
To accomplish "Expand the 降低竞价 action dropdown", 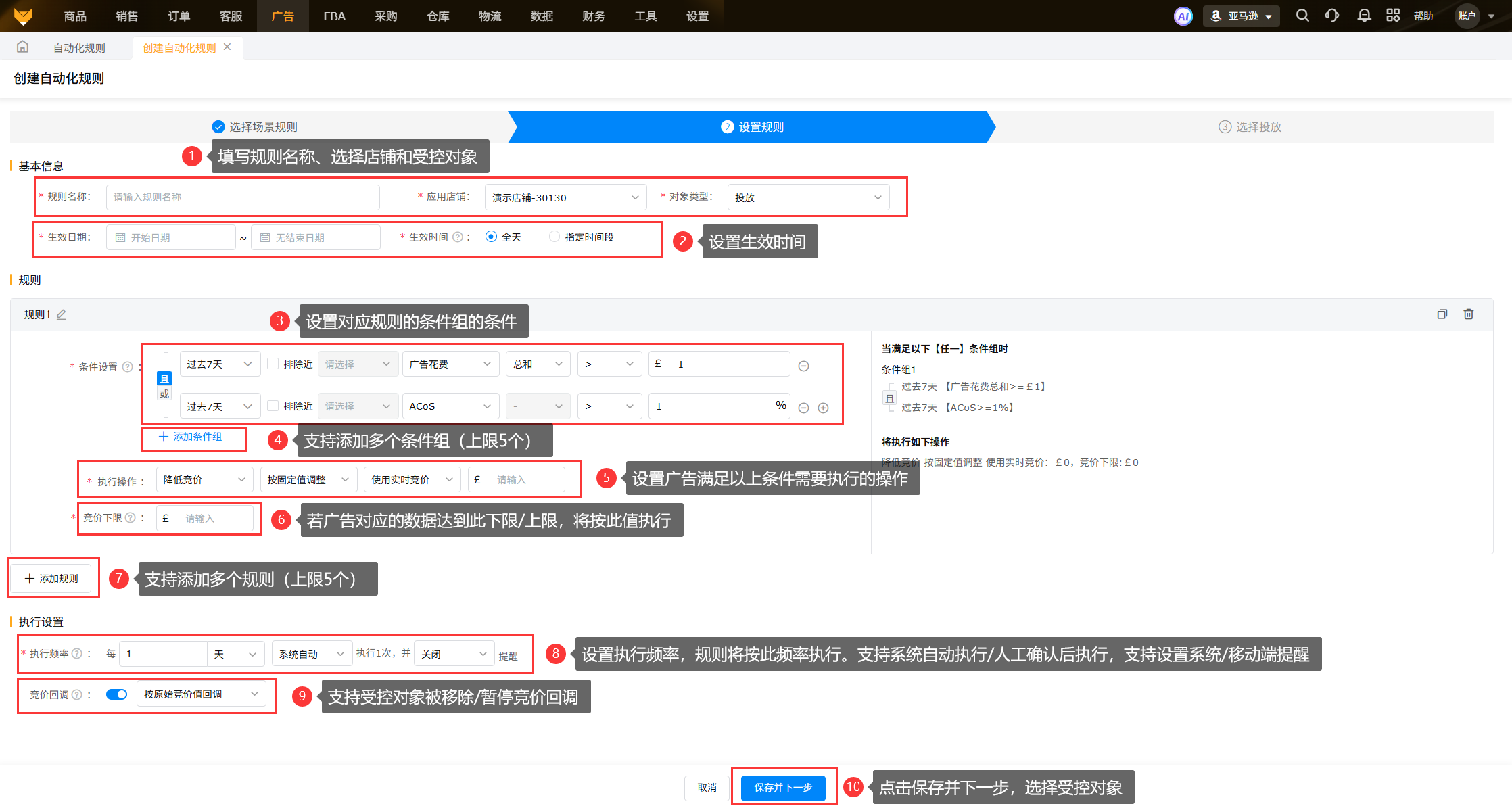I will point(204,479).
